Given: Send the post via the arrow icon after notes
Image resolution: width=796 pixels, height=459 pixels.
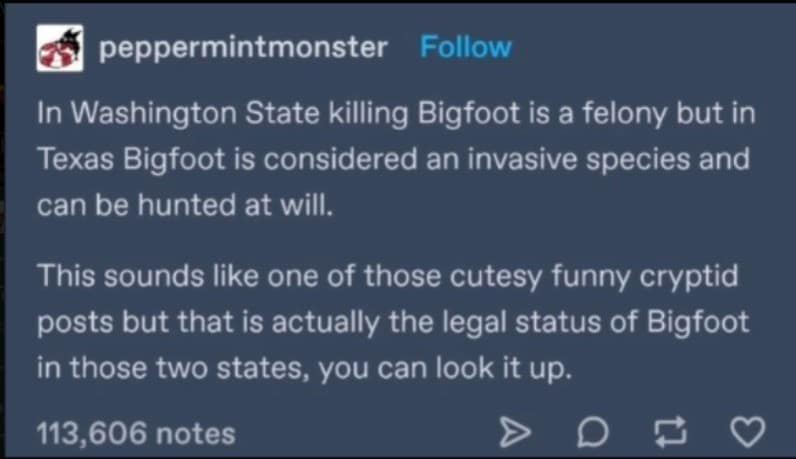Looking at the screenshot, I should pyautogui.click(x=515, y=433).
